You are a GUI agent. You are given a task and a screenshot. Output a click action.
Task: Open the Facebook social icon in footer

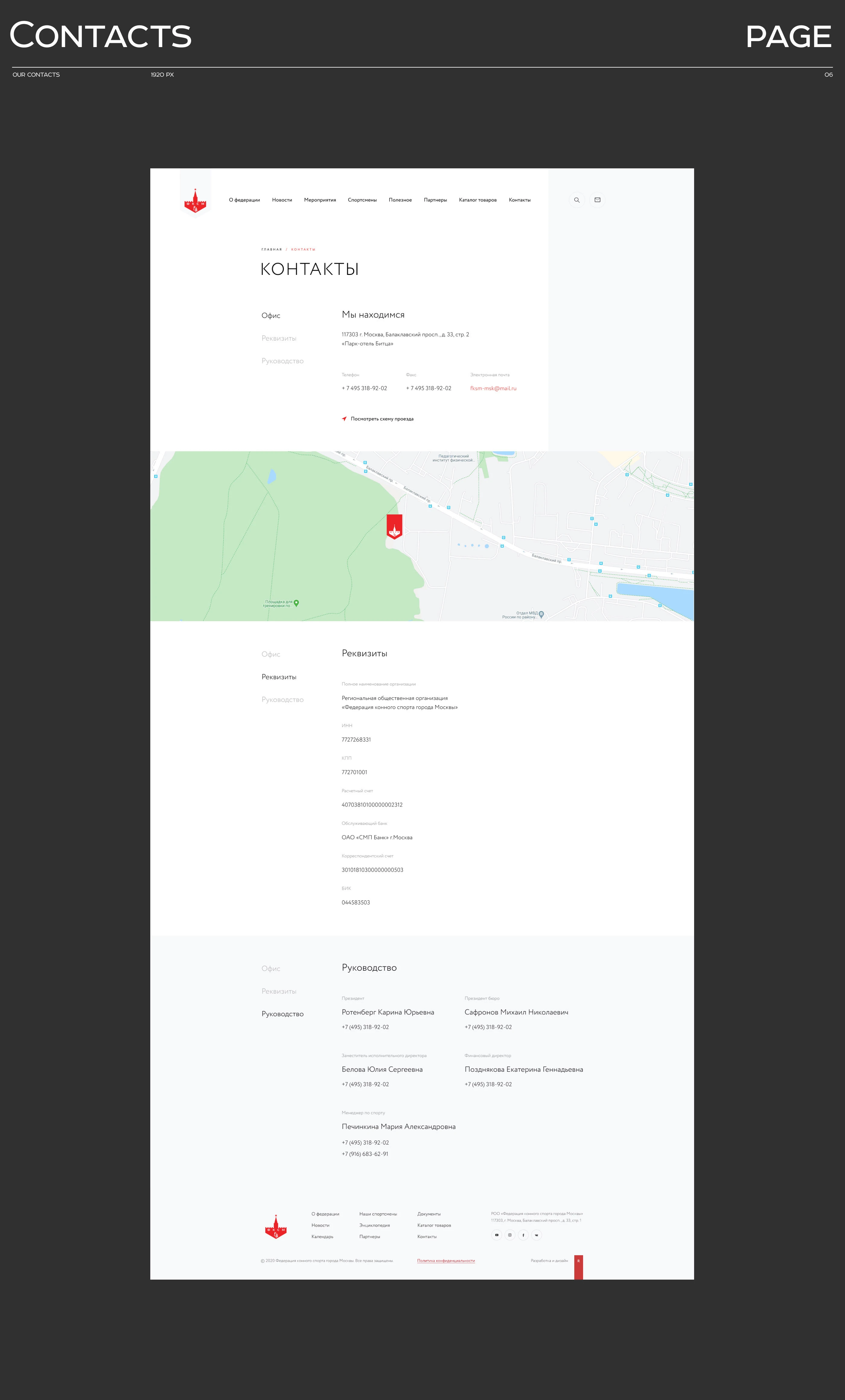tap(523, 1235)
